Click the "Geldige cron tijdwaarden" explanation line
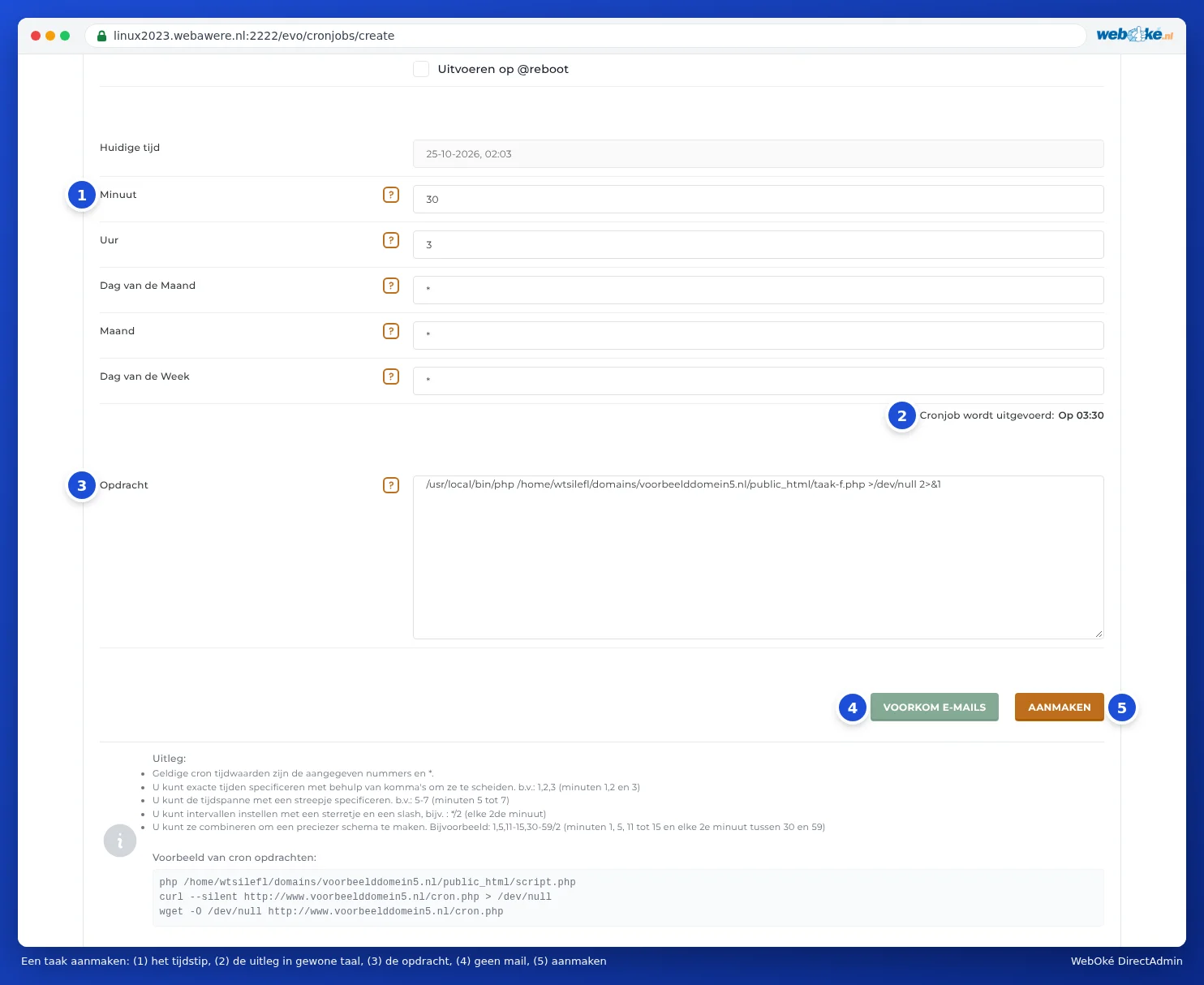 pos(293,774)
